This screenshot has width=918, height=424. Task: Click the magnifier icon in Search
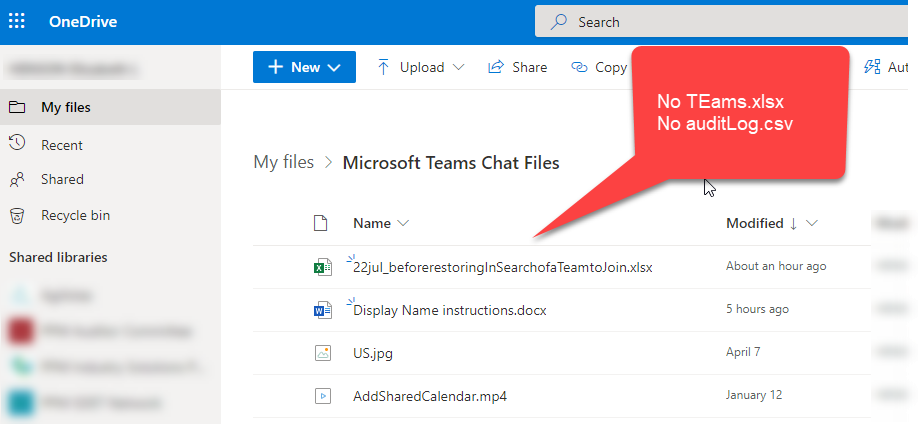[x=559, y=22]
